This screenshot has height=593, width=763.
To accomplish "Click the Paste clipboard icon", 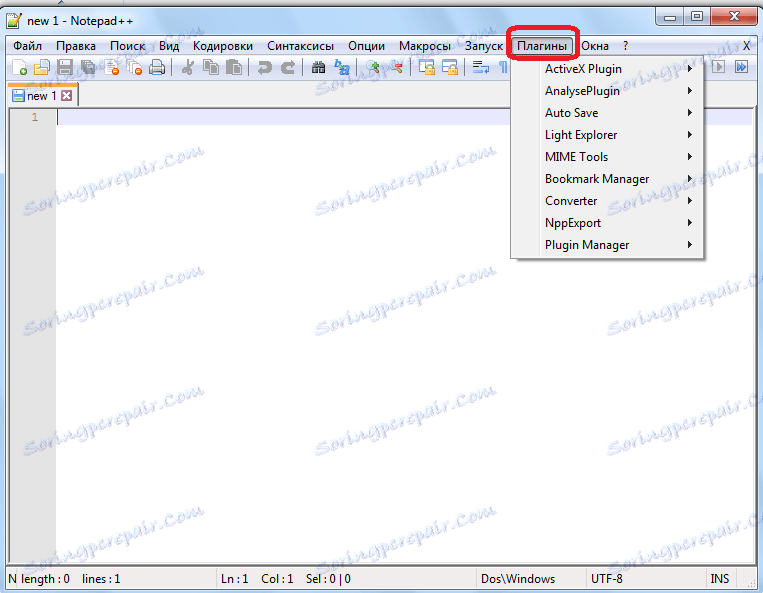I will tap(234, 67).
